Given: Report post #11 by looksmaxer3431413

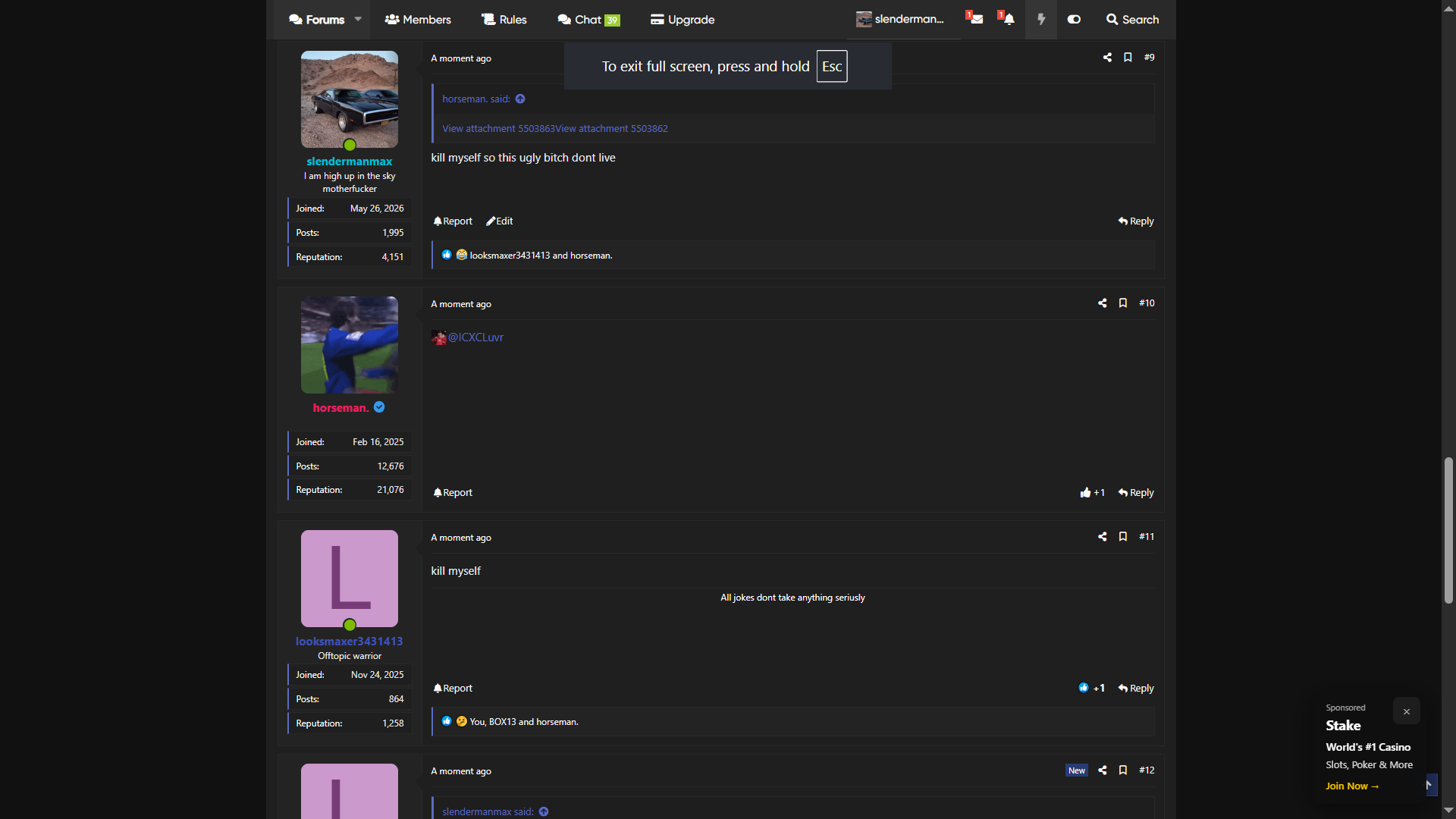Looking at the screenshot, I should [453, 689].
